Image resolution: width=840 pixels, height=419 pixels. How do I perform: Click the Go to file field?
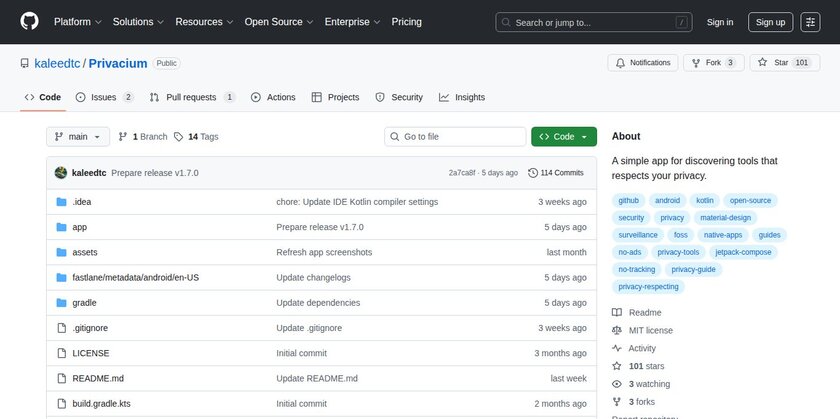click(456, 136)
